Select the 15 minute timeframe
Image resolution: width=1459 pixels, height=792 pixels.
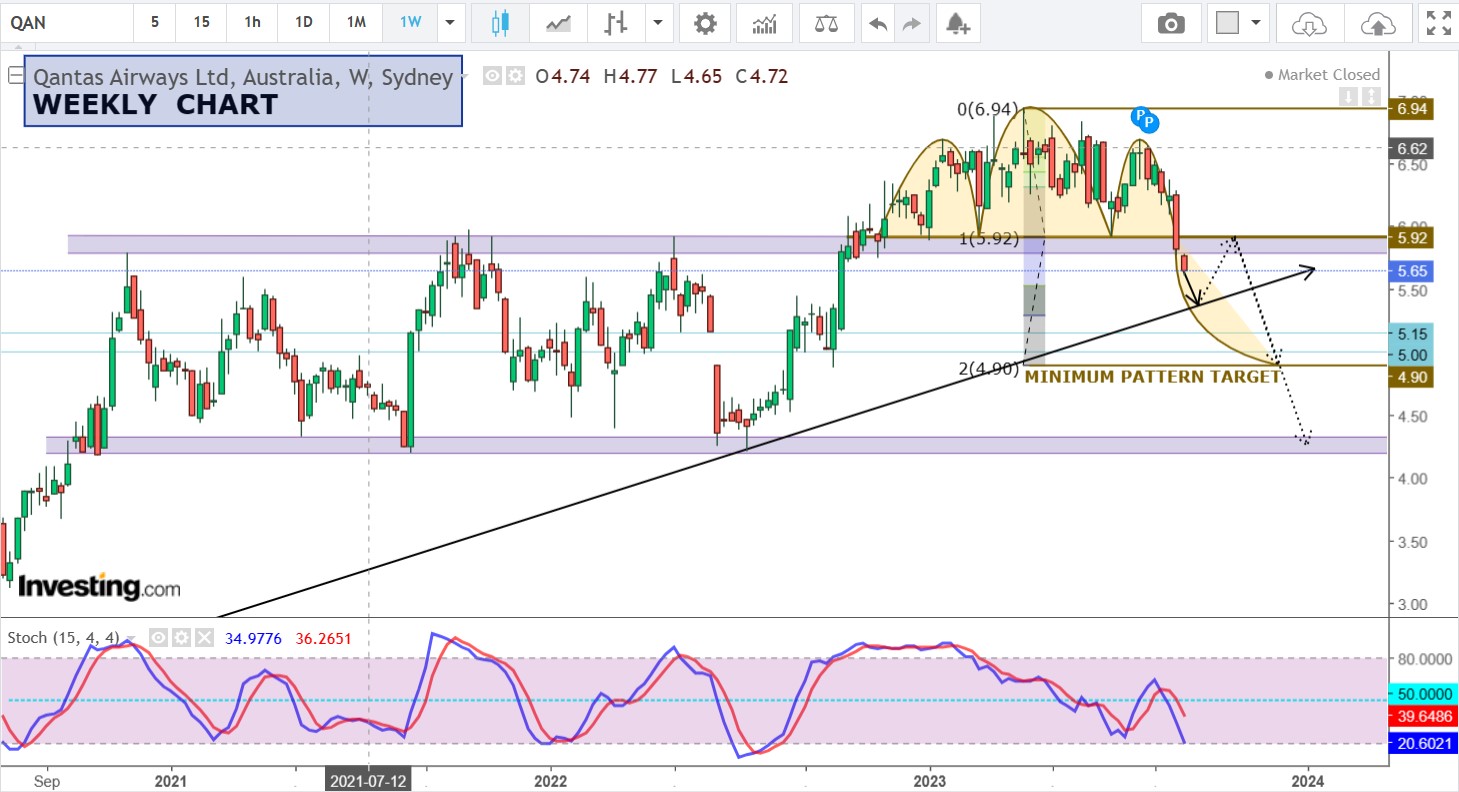[x=202, y=22]
